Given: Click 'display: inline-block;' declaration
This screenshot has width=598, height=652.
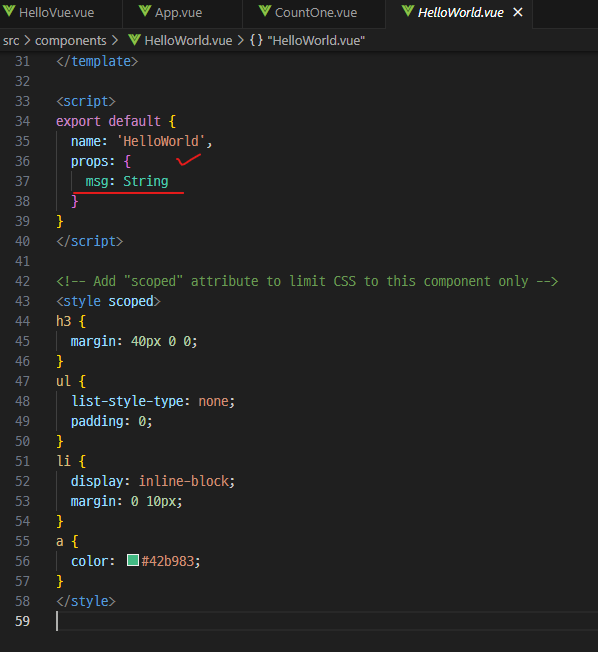Looking at the screenshot, I should 153,481.
